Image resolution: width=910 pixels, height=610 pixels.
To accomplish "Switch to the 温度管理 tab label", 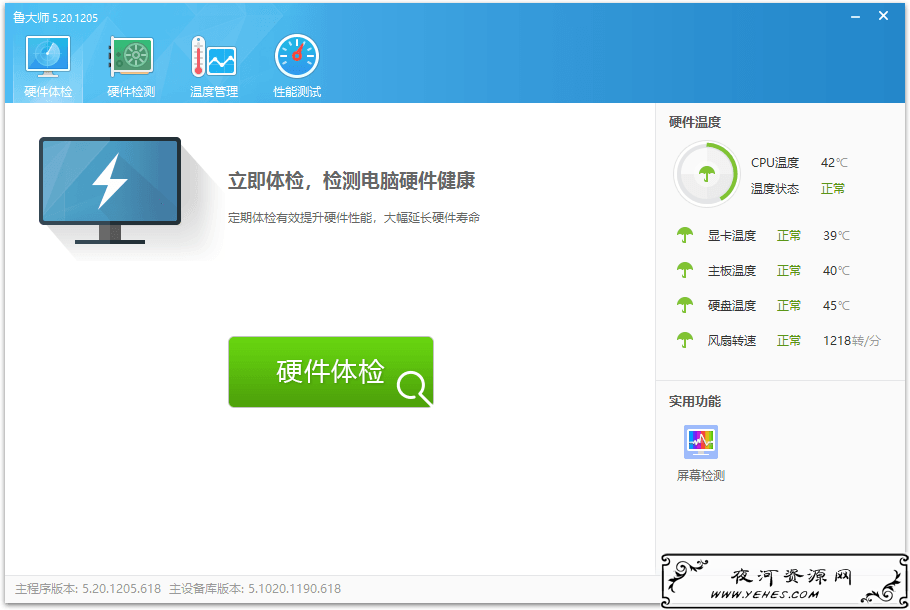I will [x=214, y=92].
